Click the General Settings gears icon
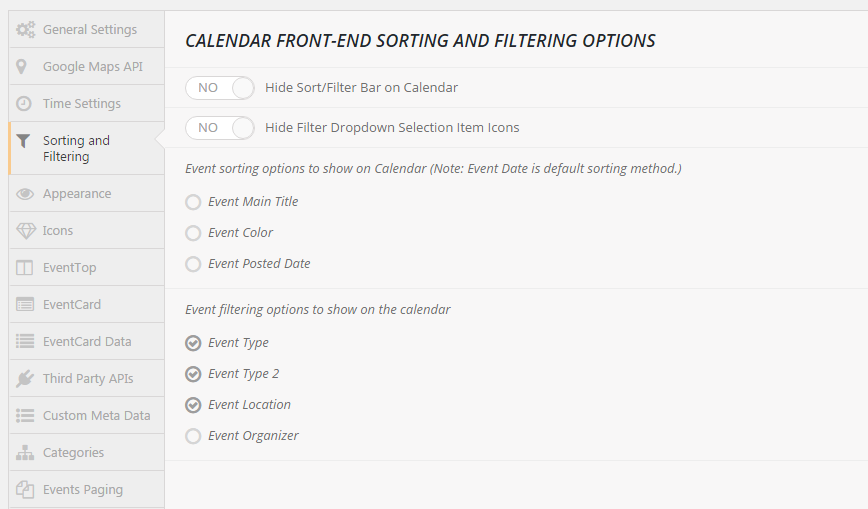This screenshot has height=509, width=868. [25, 29]
